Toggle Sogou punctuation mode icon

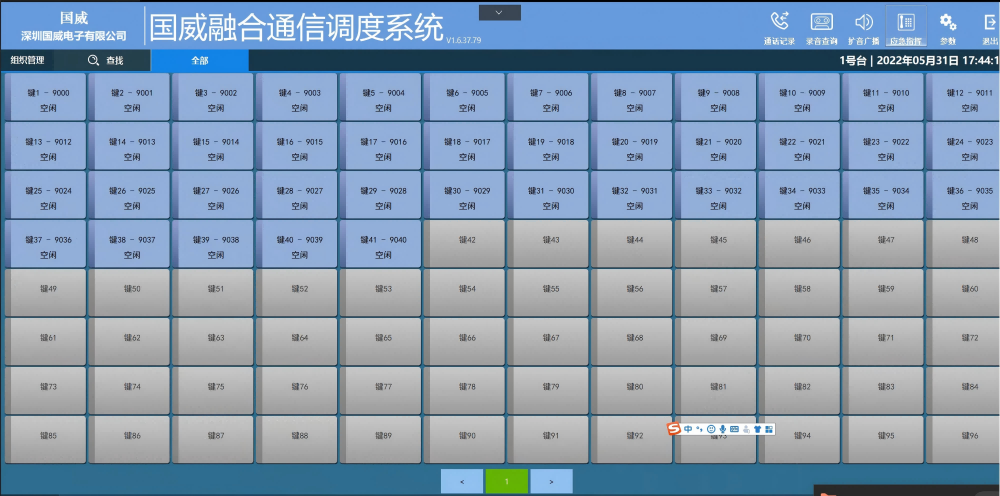[700, 429]
